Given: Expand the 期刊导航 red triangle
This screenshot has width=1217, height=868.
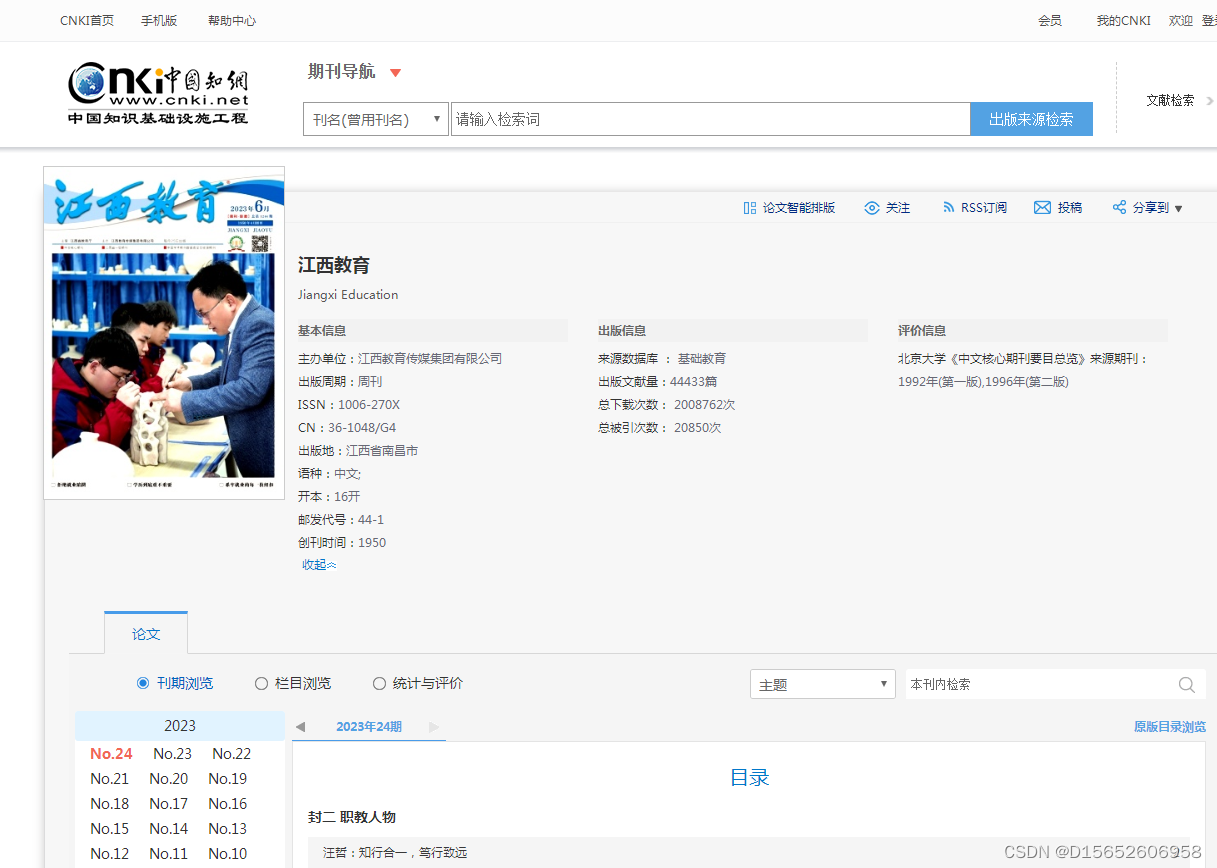Looking at the screenshot, I should tap(395, 73).
